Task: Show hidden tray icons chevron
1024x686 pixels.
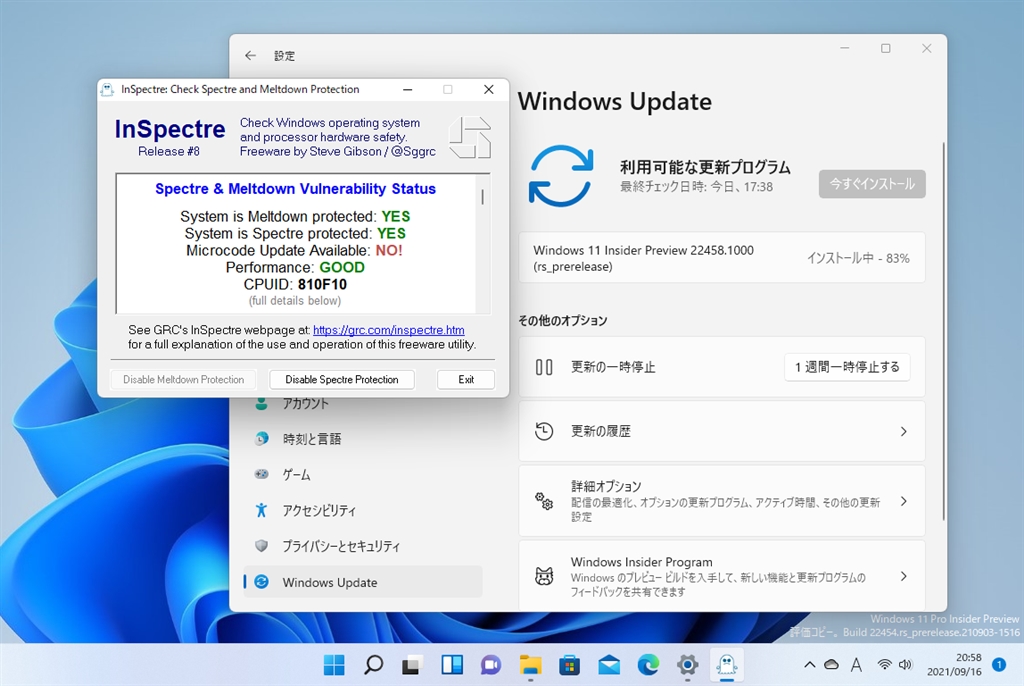Action: [810, 665]
